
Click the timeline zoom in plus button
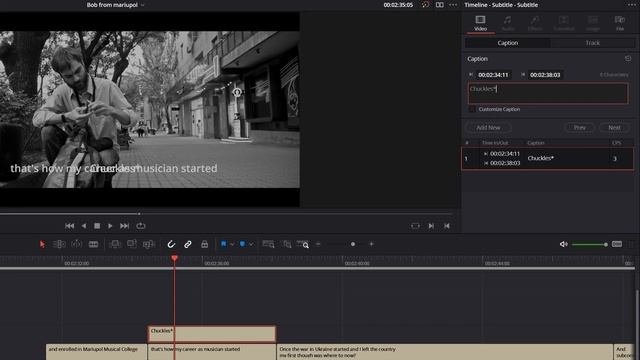point(371,244)
